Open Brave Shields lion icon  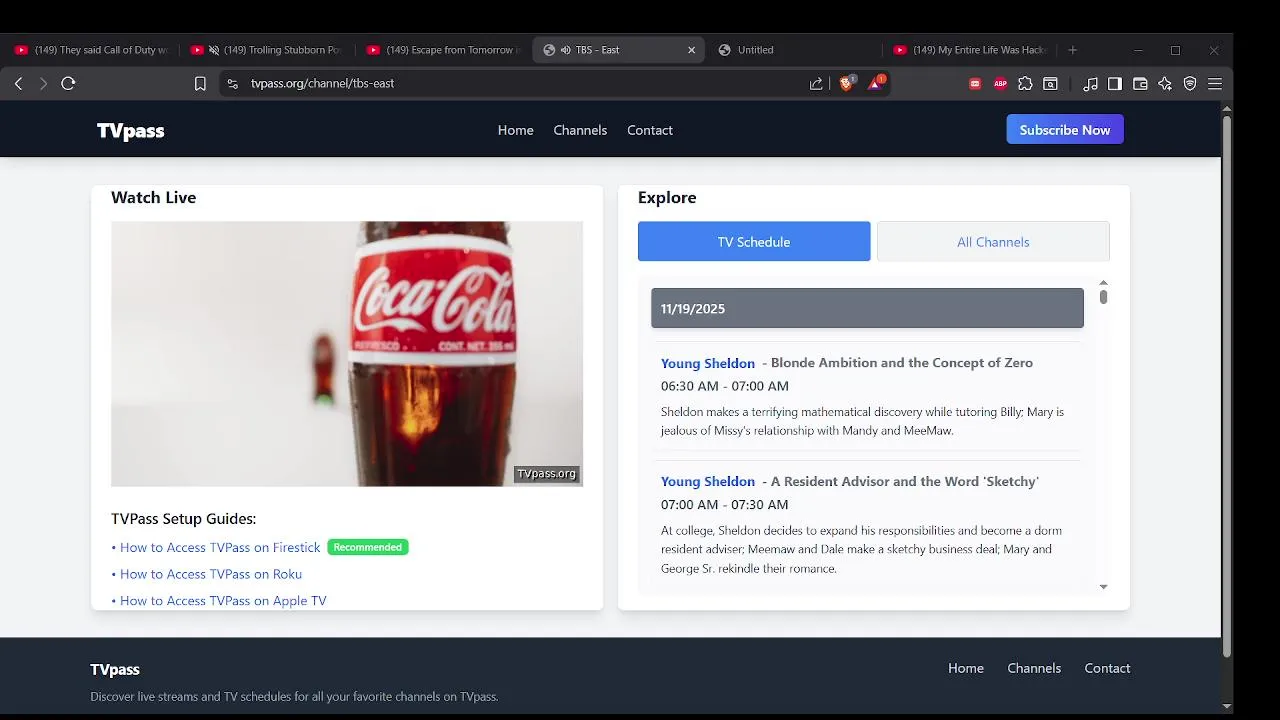coord(846,84)
